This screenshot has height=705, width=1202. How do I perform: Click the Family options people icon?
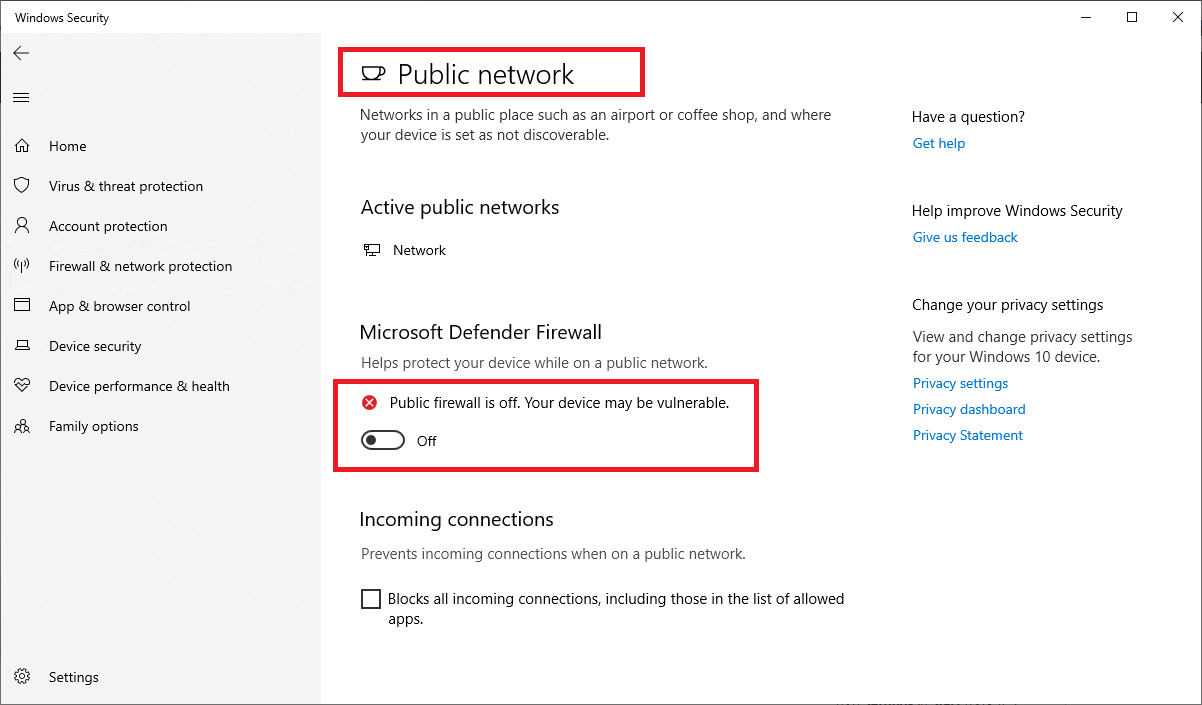tap(22, 426)
